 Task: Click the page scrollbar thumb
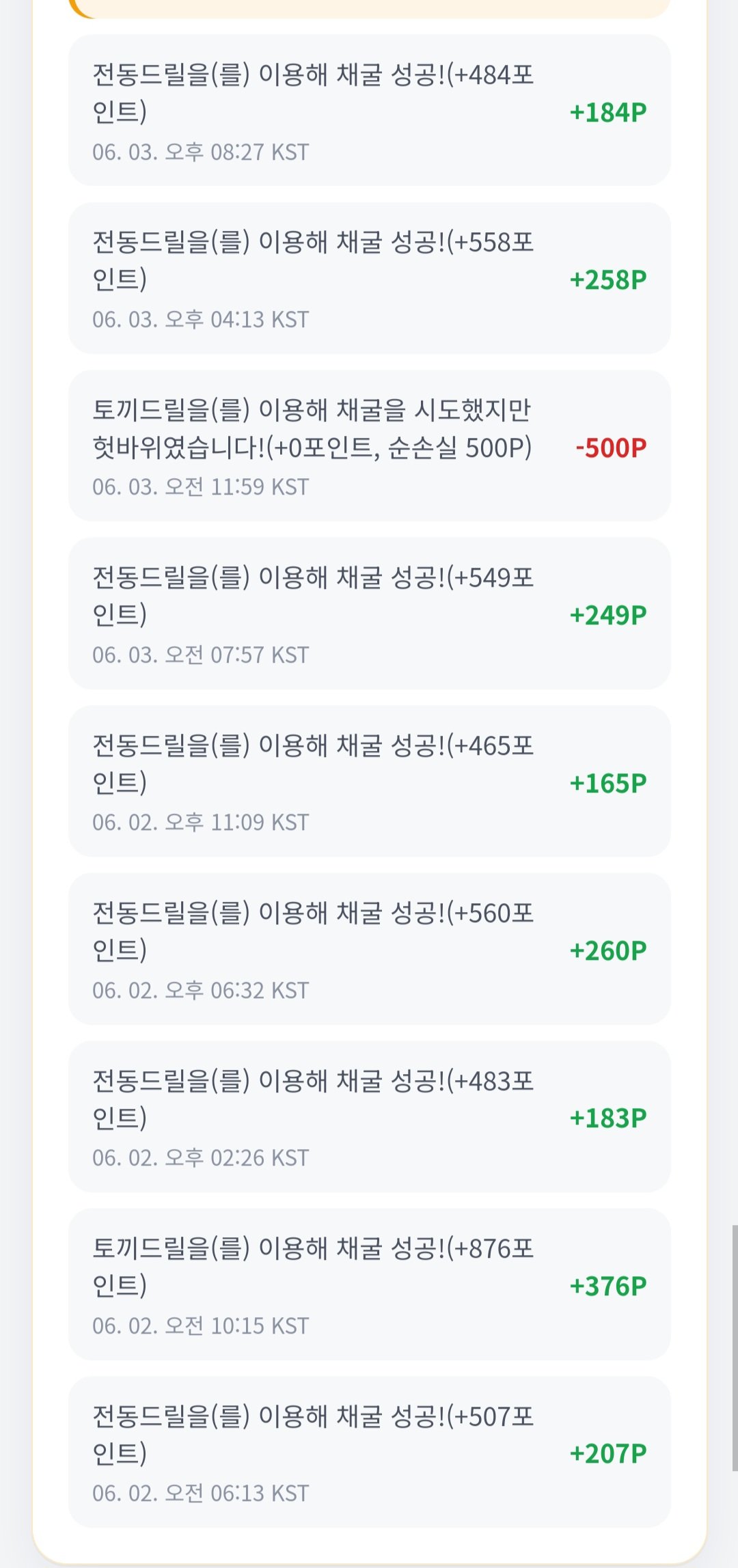pyautogui.click(x=735, y=1347)
